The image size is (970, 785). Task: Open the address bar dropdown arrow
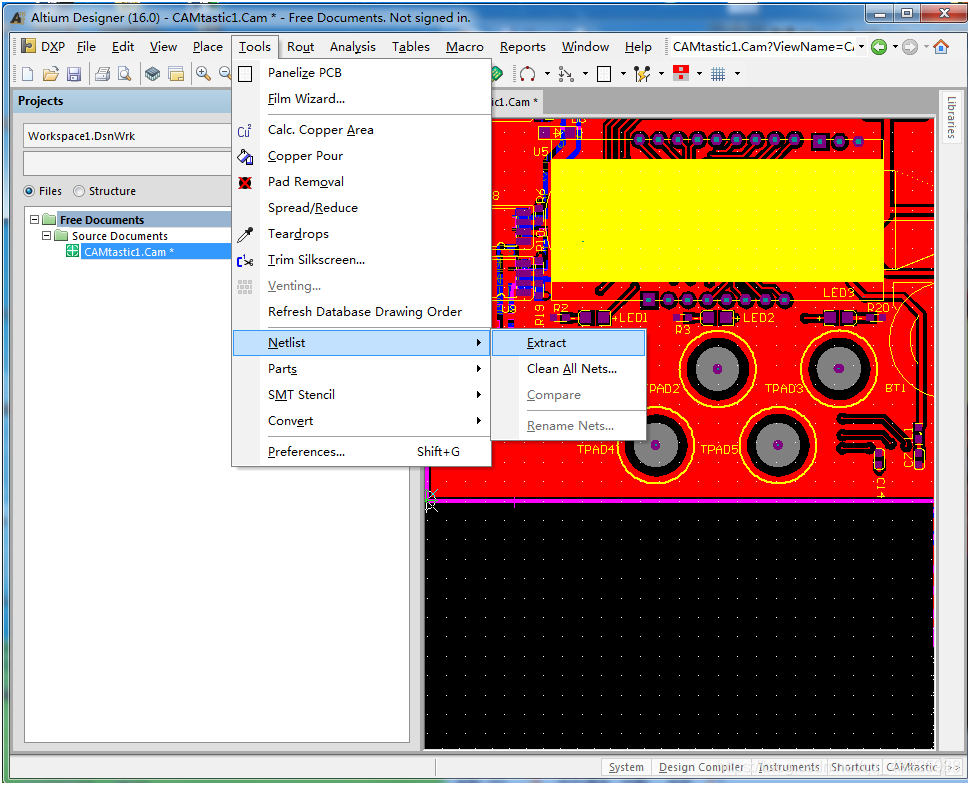[861, 46]
